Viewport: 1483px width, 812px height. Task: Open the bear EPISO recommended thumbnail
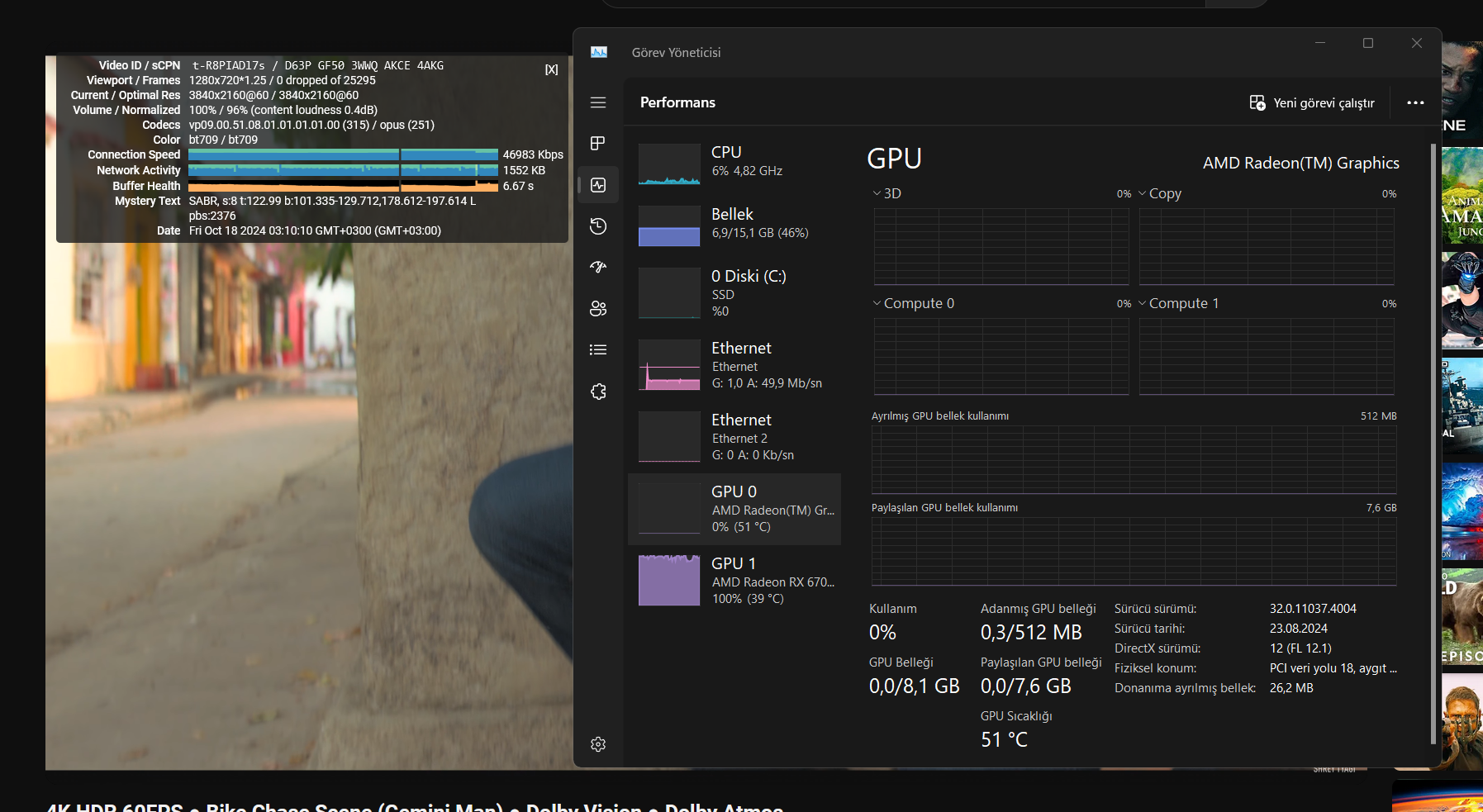[1462, 618]
